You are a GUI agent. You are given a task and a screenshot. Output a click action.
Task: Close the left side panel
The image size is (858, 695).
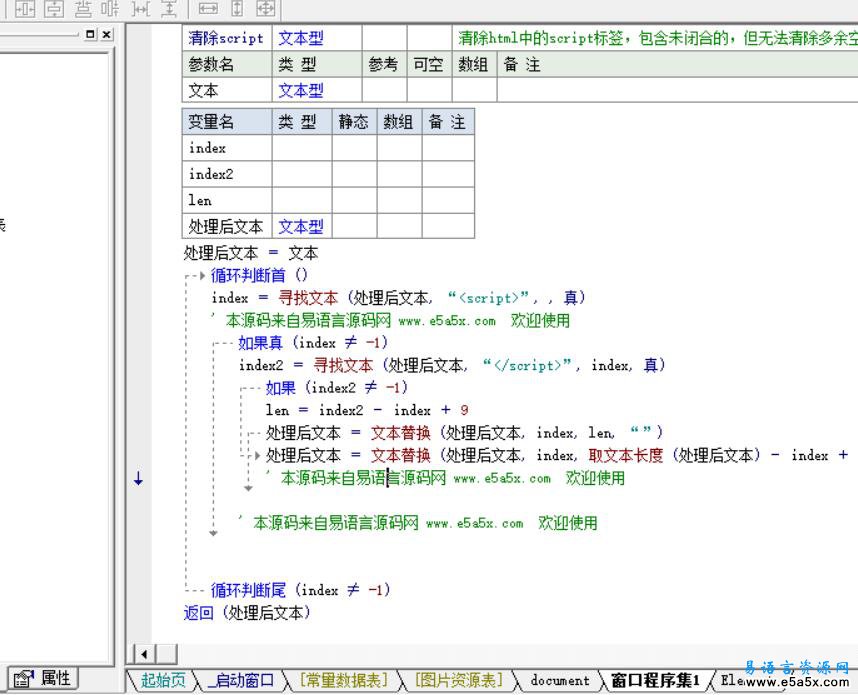click(107, 34)
